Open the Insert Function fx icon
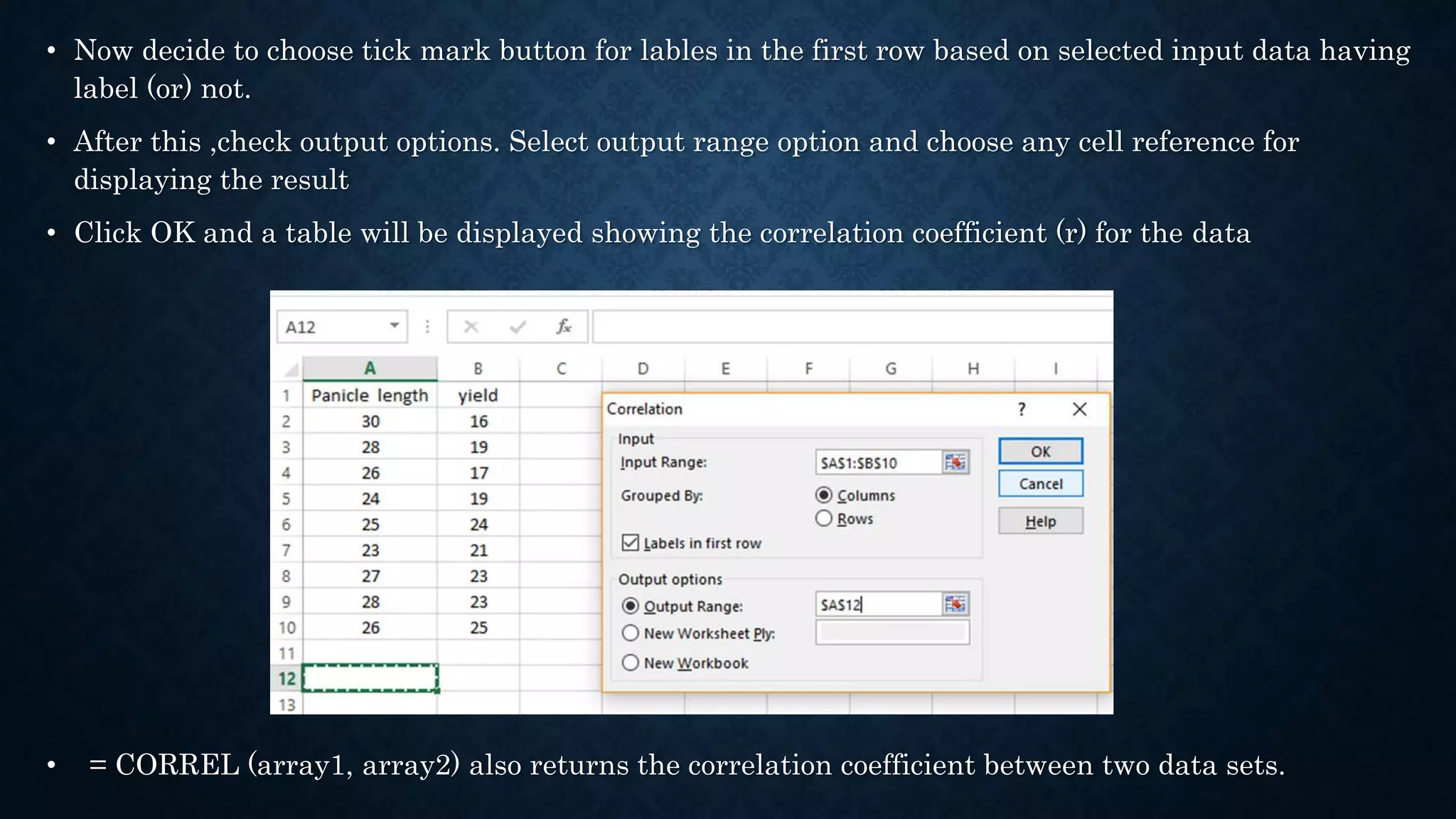 click(564, 327)
